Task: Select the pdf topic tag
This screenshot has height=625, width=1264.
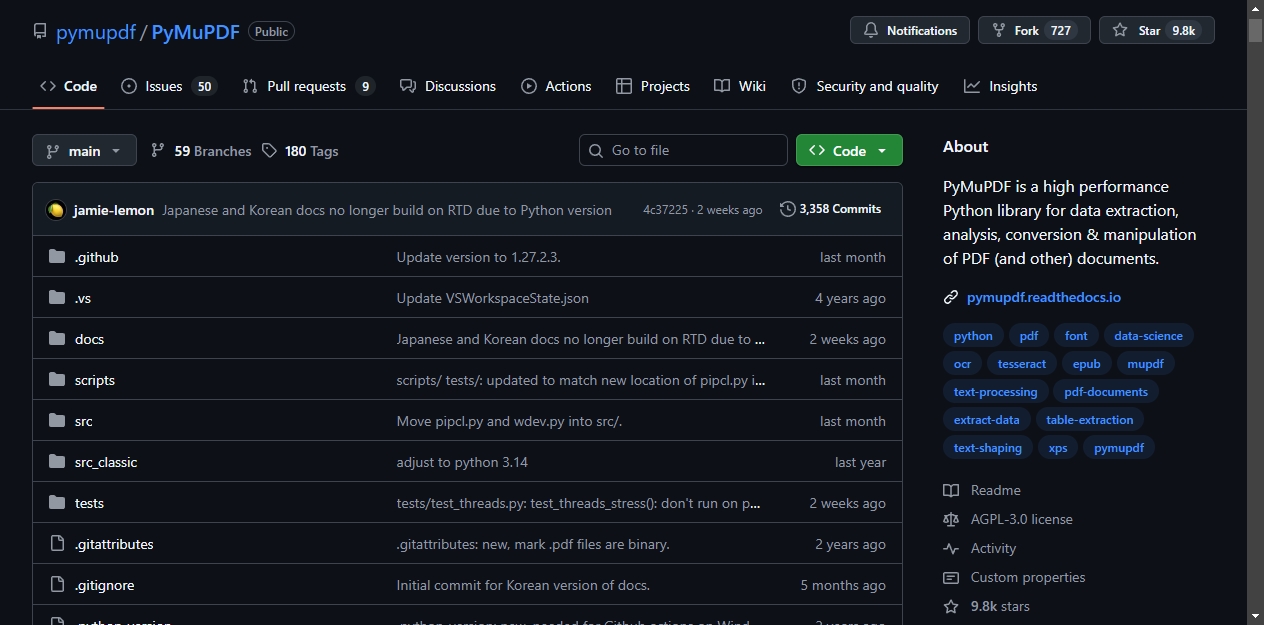Action: [1029, 336]
